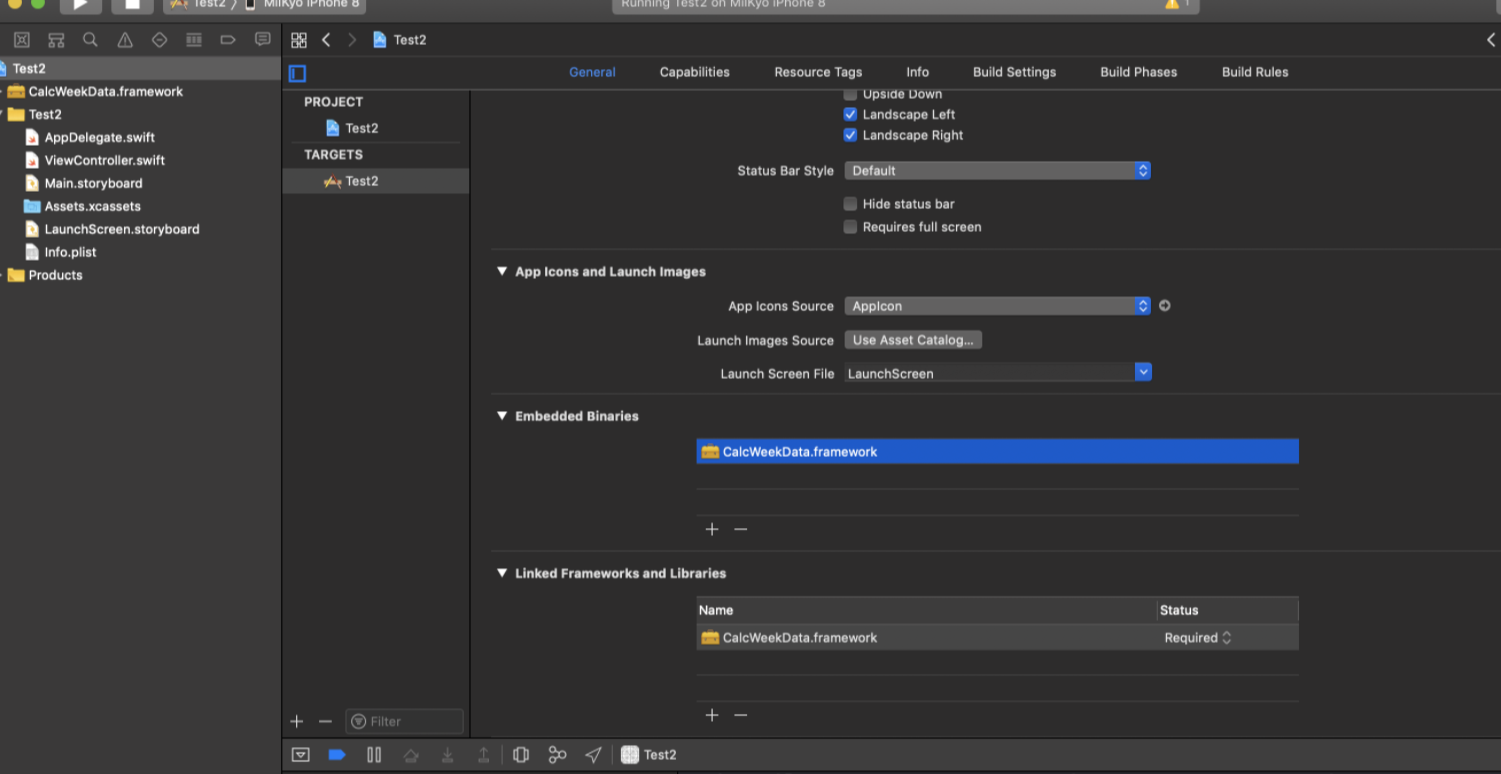This screenshot has height=774, width=1501.
Task: Go forward in editor history
Action: coord(352,40)
